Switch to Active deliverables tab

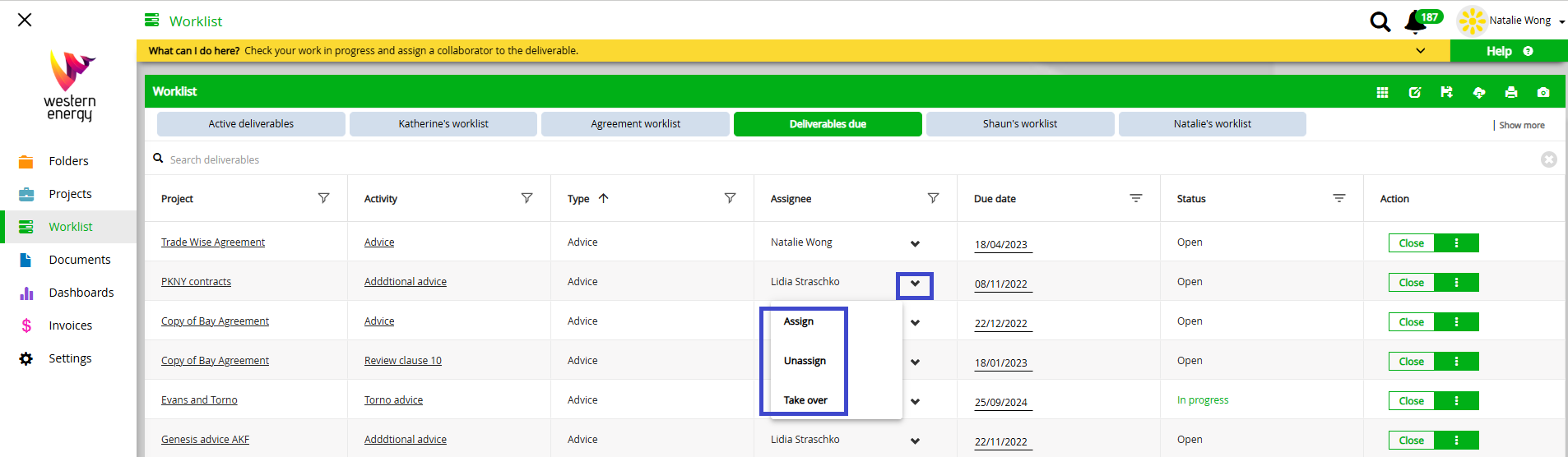coord(251,124)
